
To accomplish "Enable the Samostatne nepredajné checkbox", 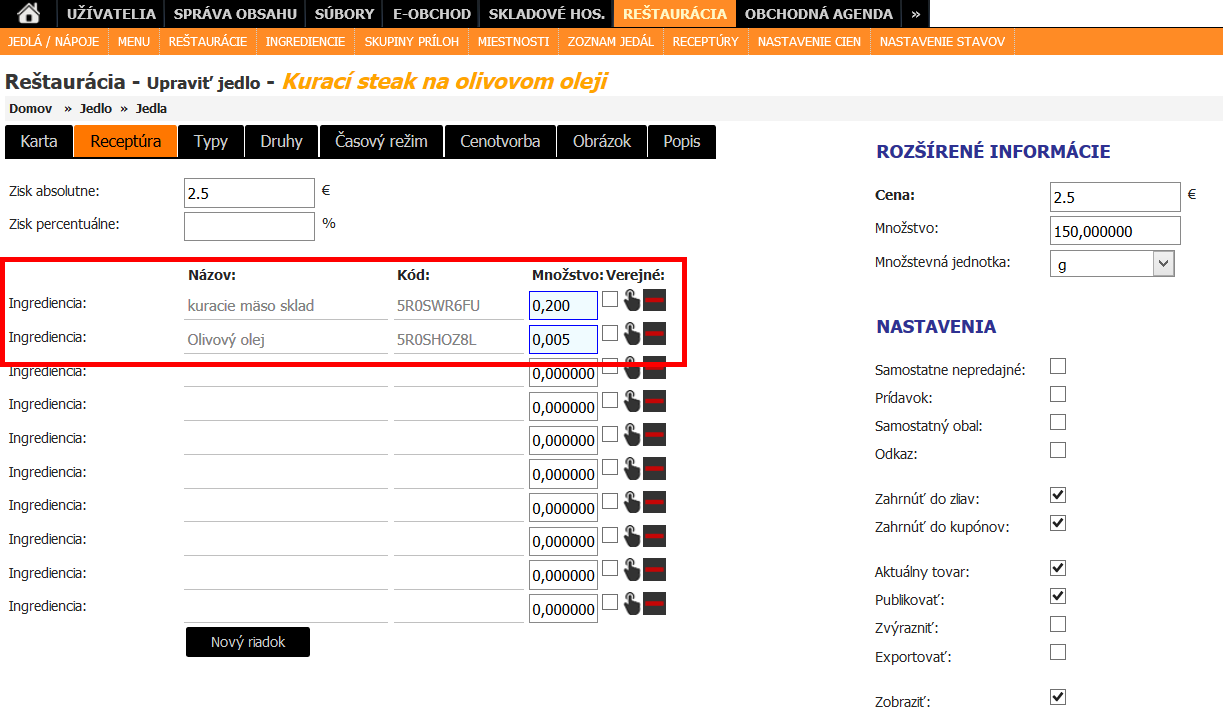I will pyautogui.click(x=1058, y=367).
